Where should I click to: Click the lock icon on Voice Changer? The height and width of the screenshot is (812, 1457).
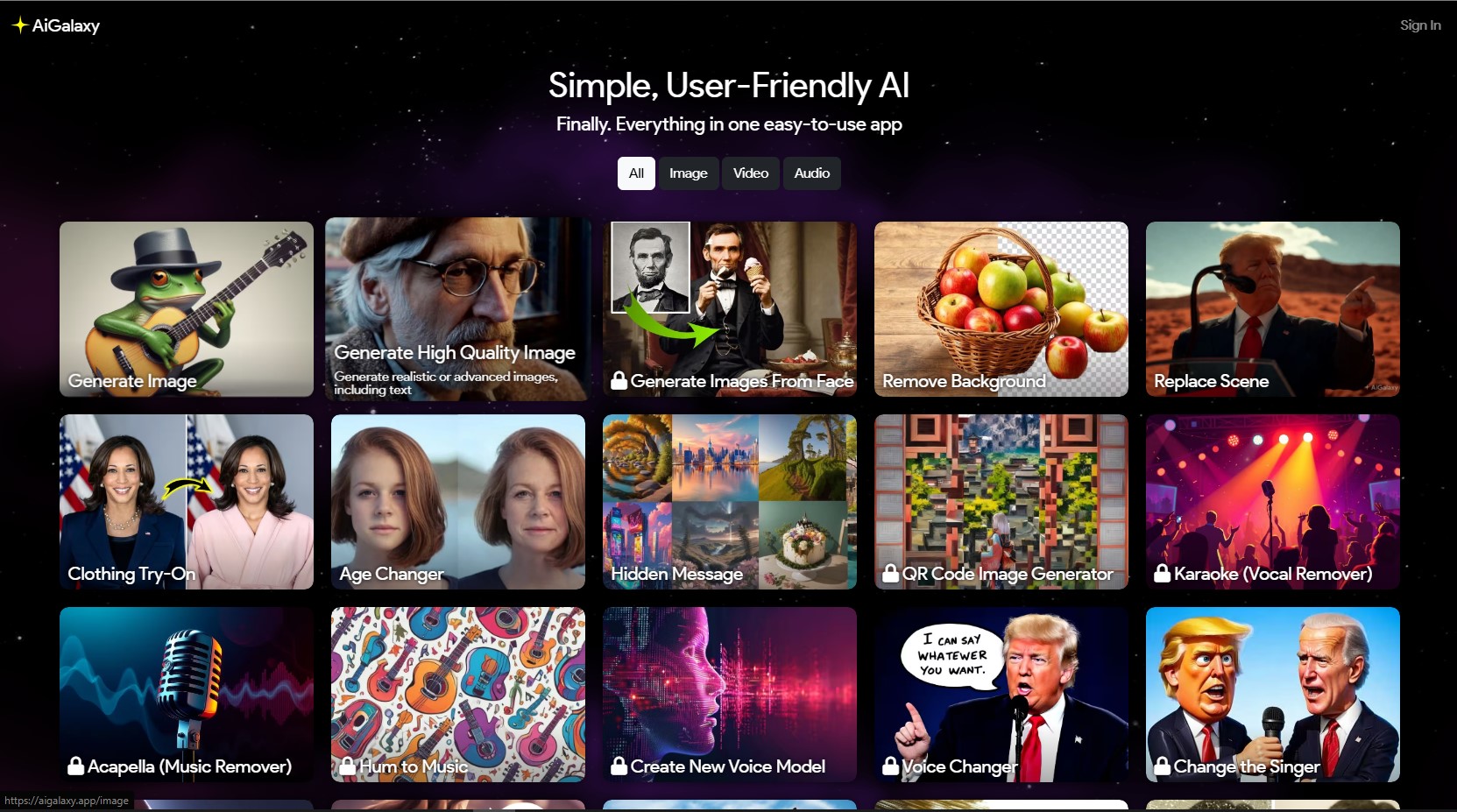890,766
